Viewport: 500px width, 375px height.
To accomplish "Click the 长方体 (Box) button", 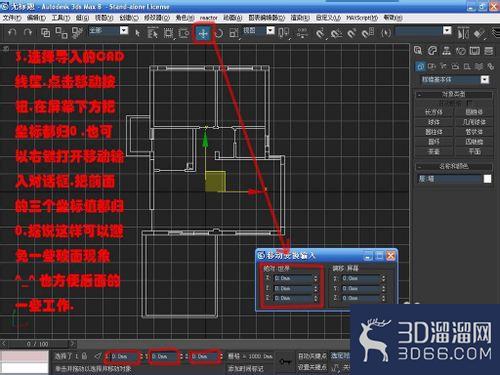I will point(434,112).
